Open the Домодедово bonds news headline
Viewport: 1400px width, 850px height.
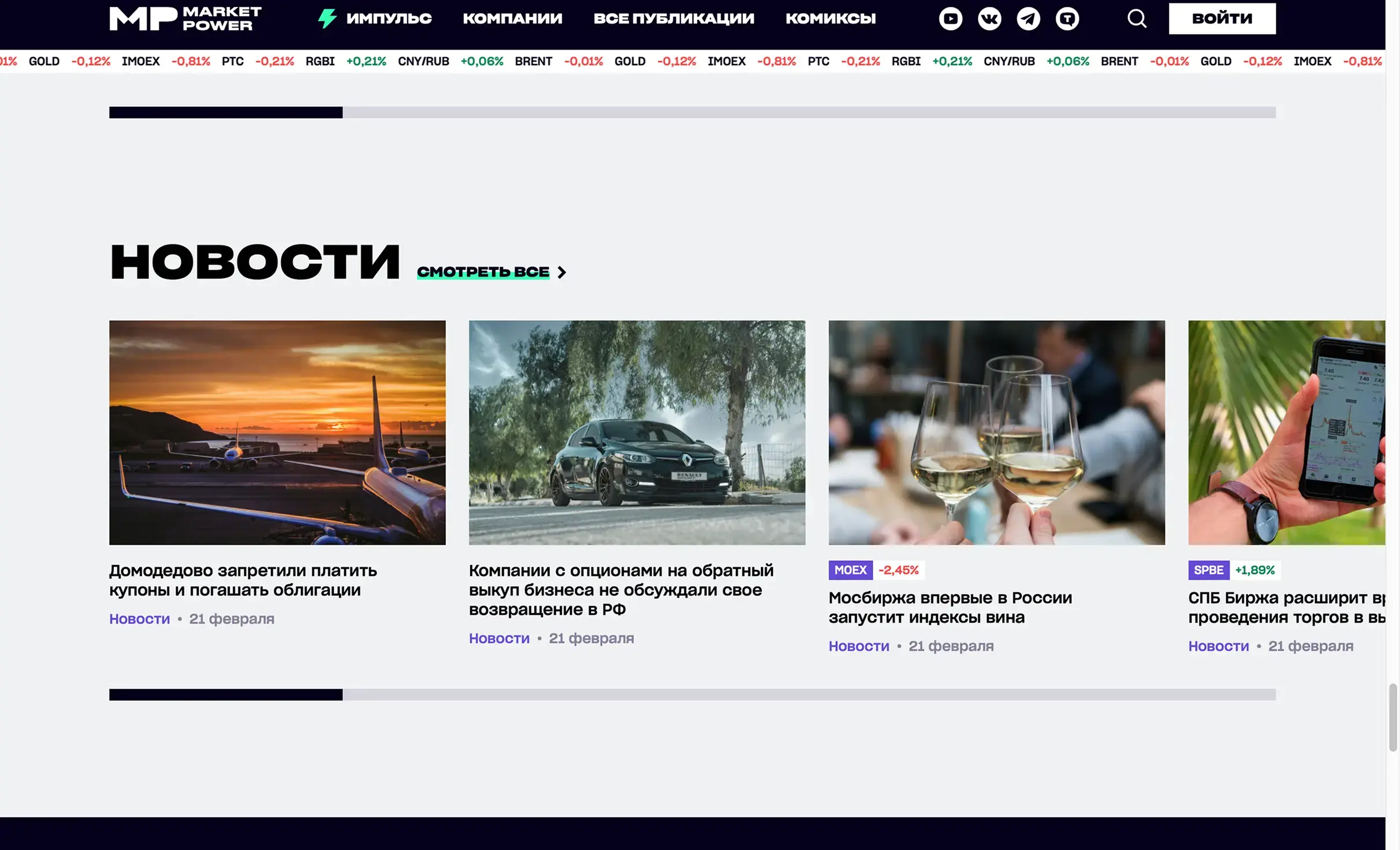(x=243, y=580)
